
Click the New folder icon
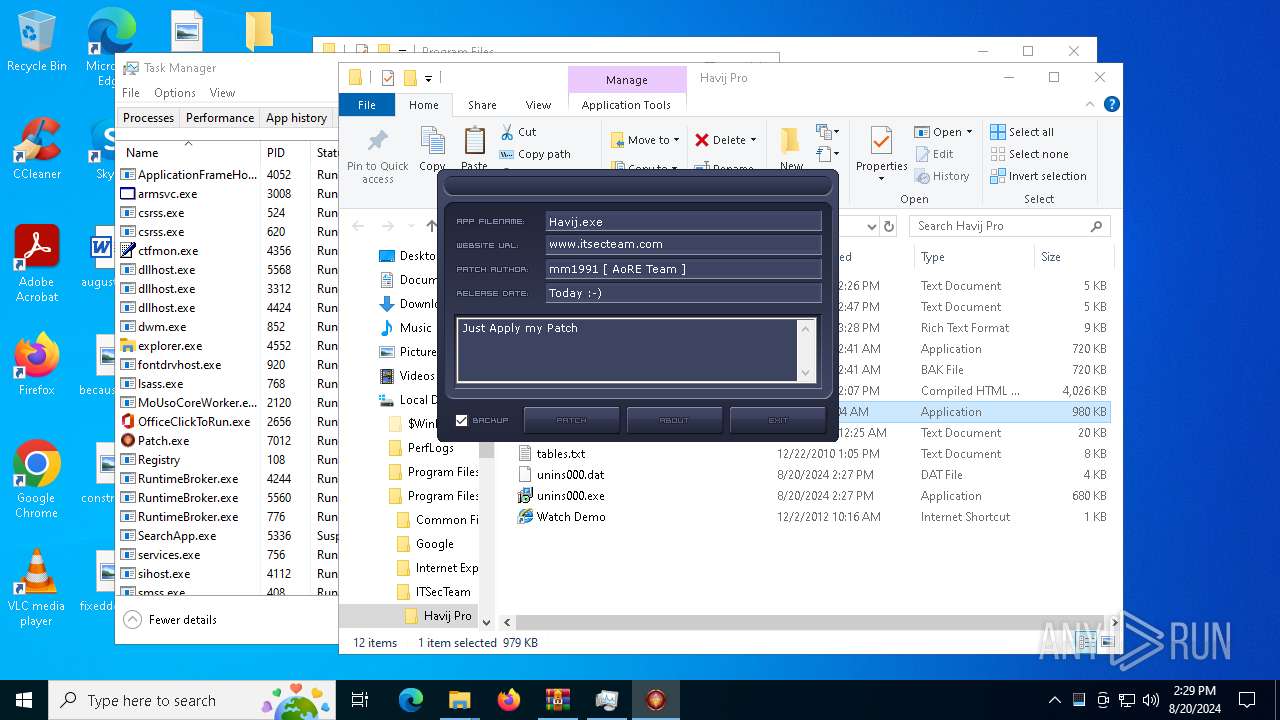(790, 141)
